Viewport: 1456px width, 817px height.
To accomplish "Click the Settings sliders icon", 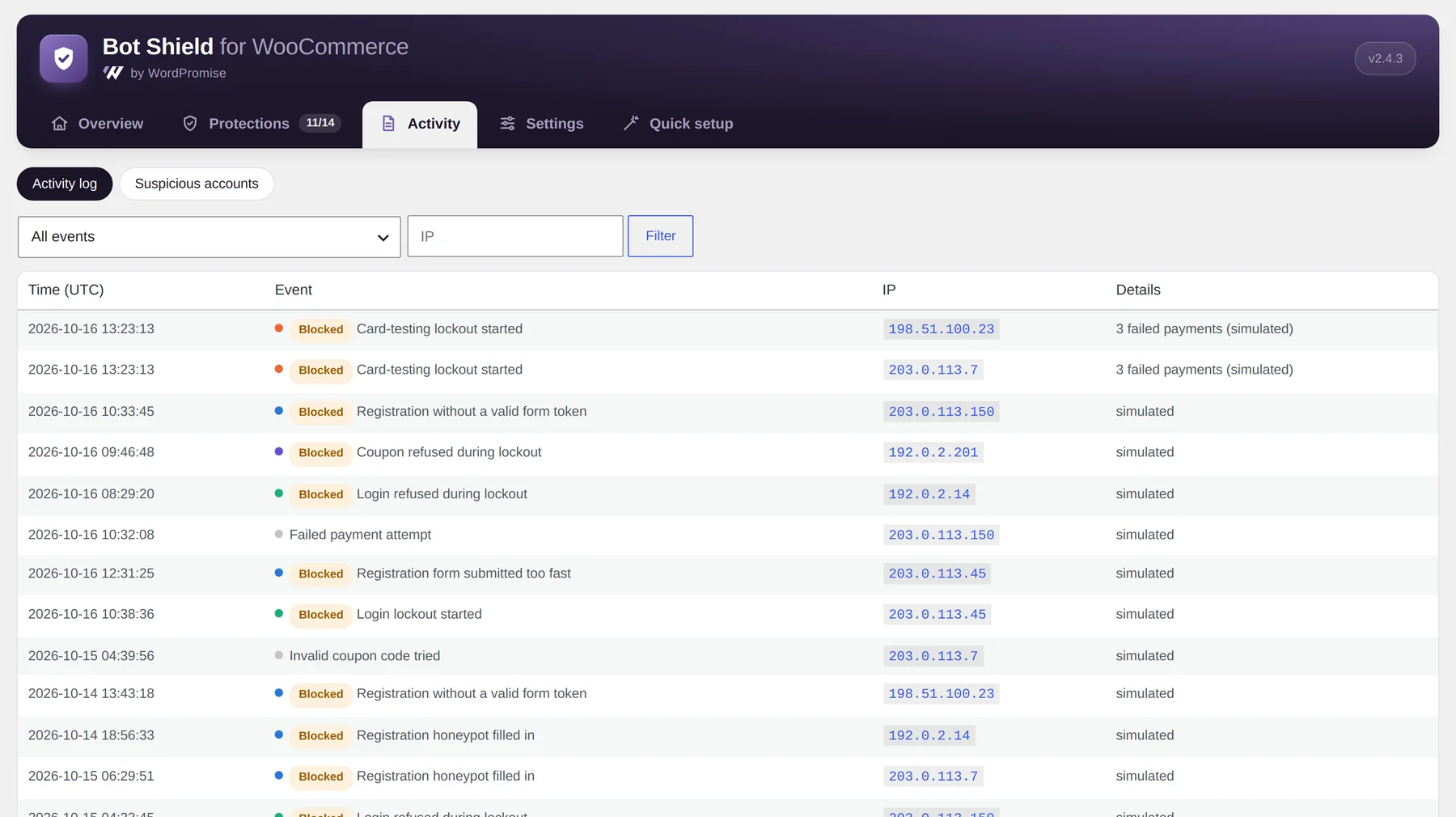I will (x=507, y=124).
